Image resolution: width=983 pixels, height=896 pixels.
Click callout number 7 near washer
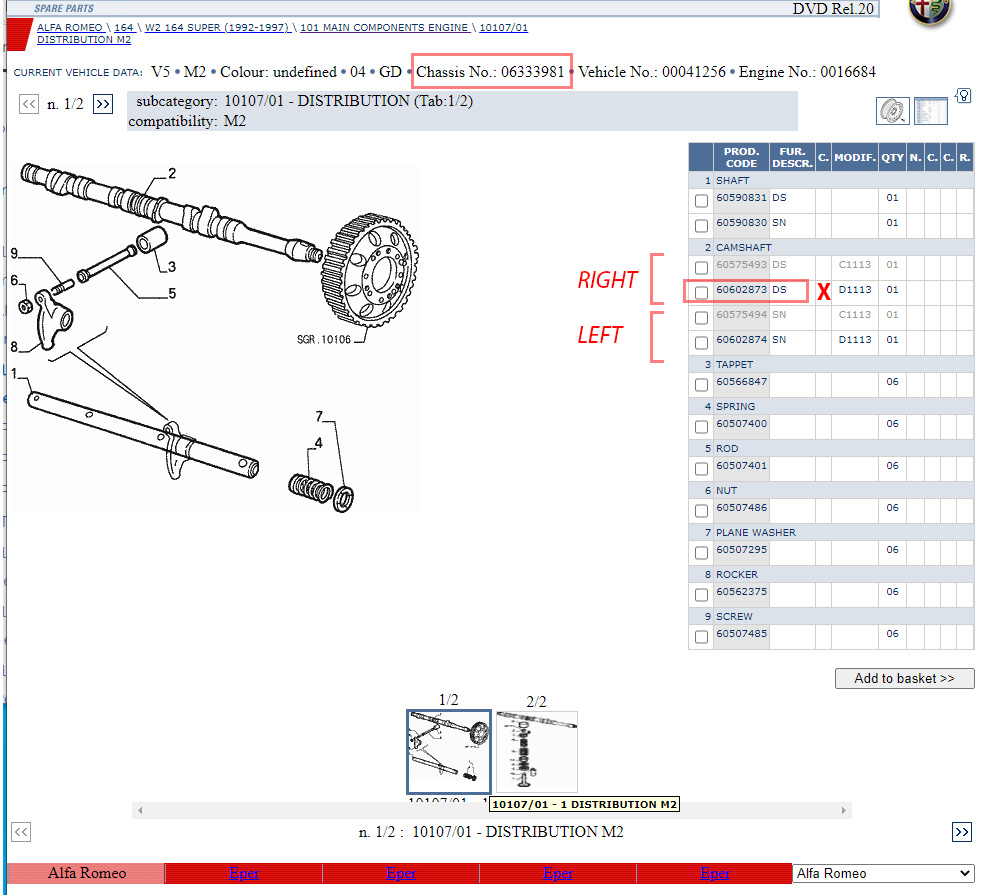(319, 416)
